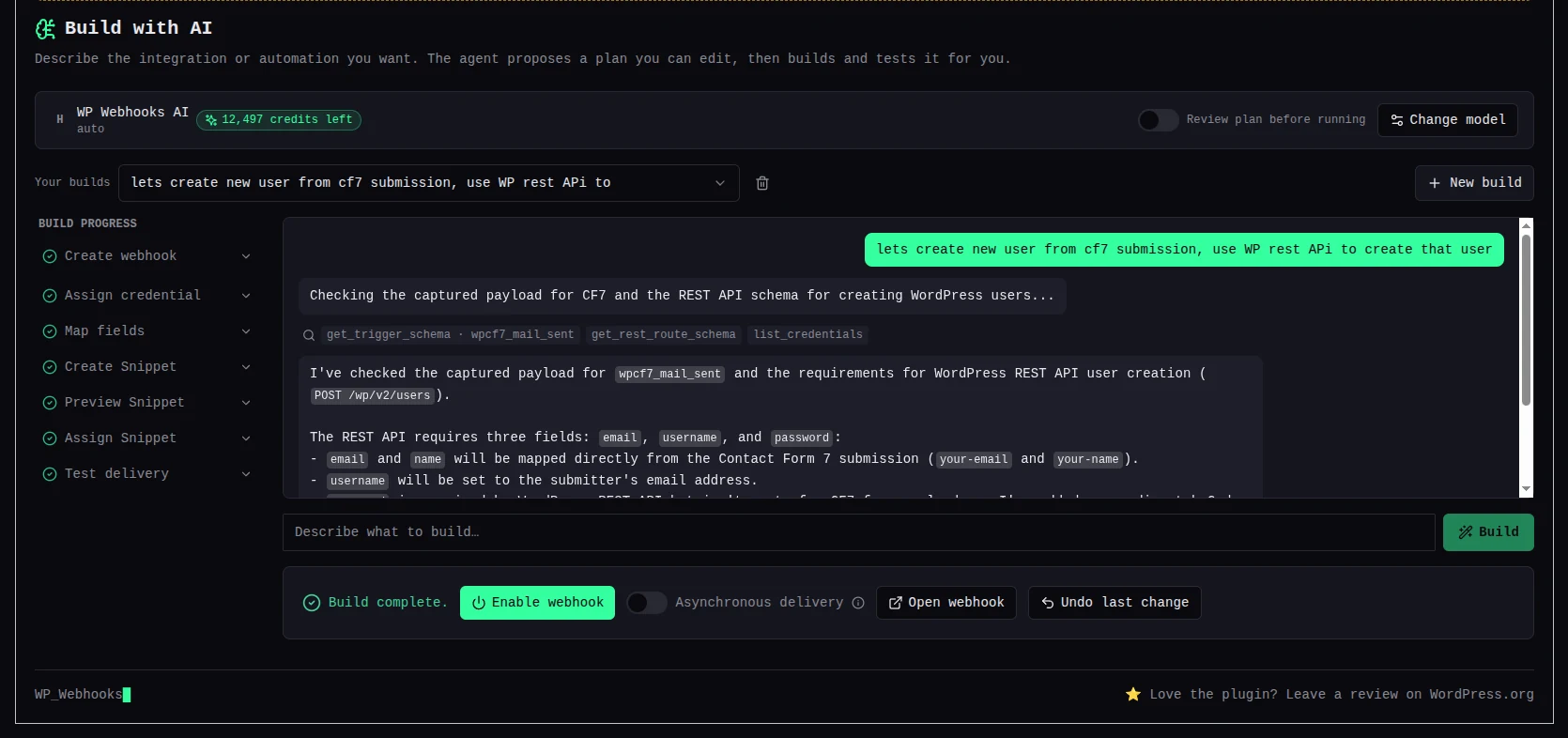The height and width of the screenshot is (738, 1568).
Task: Click the list_credentials tool tag
Action: click(807, 335)
